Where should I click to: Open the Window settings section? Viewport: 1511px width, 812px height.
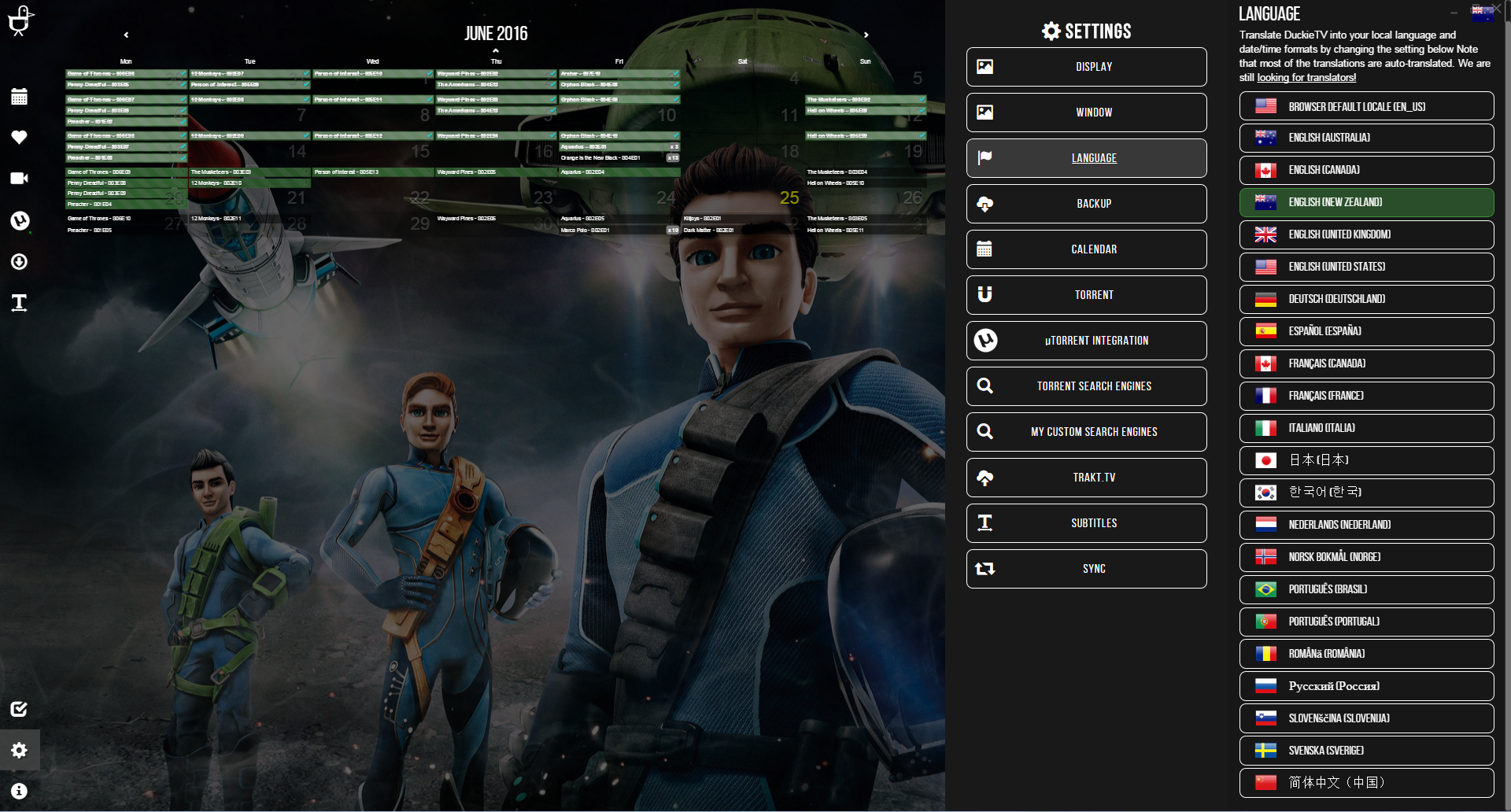point(1086,113)
